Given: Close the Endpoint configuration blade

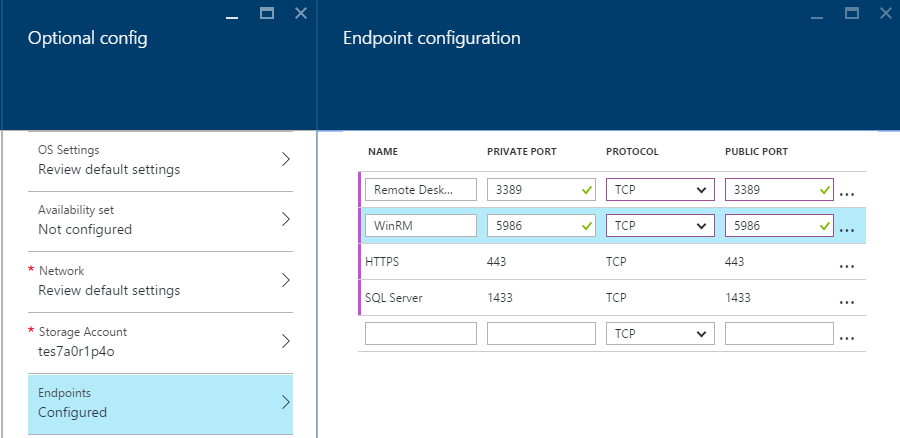Looking at the screenshot, I should (884, 13).
